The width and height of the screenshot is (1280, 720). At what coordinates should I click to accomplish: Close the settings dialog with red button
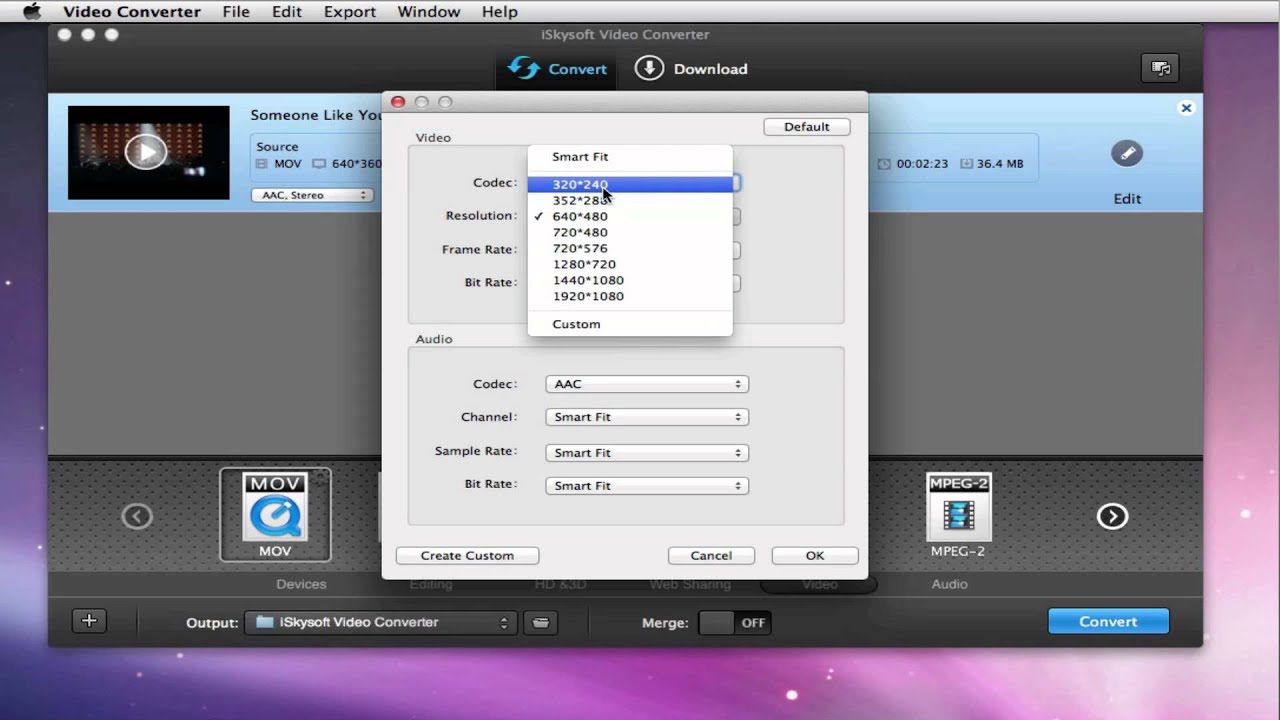[x=398, y=102]
